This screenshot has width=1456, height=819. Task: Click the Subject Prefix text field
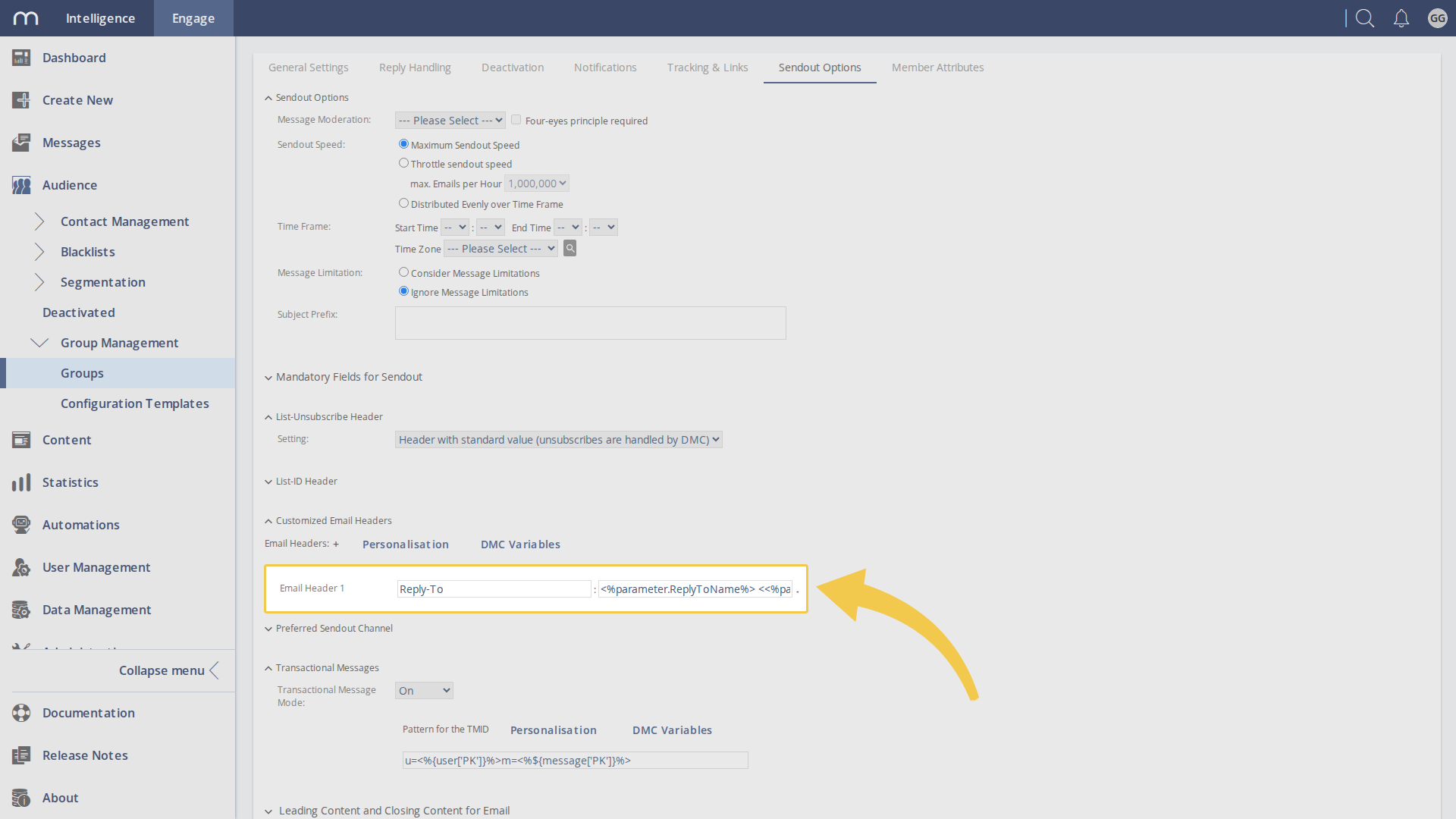point(590,323)
